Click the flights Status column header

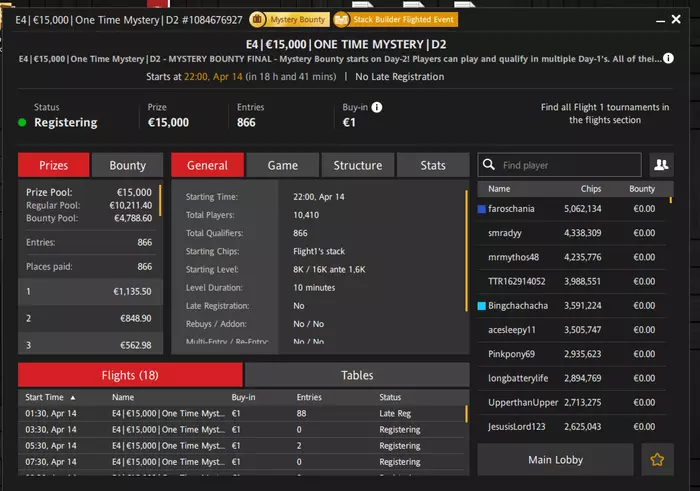[x=390, y=397]
